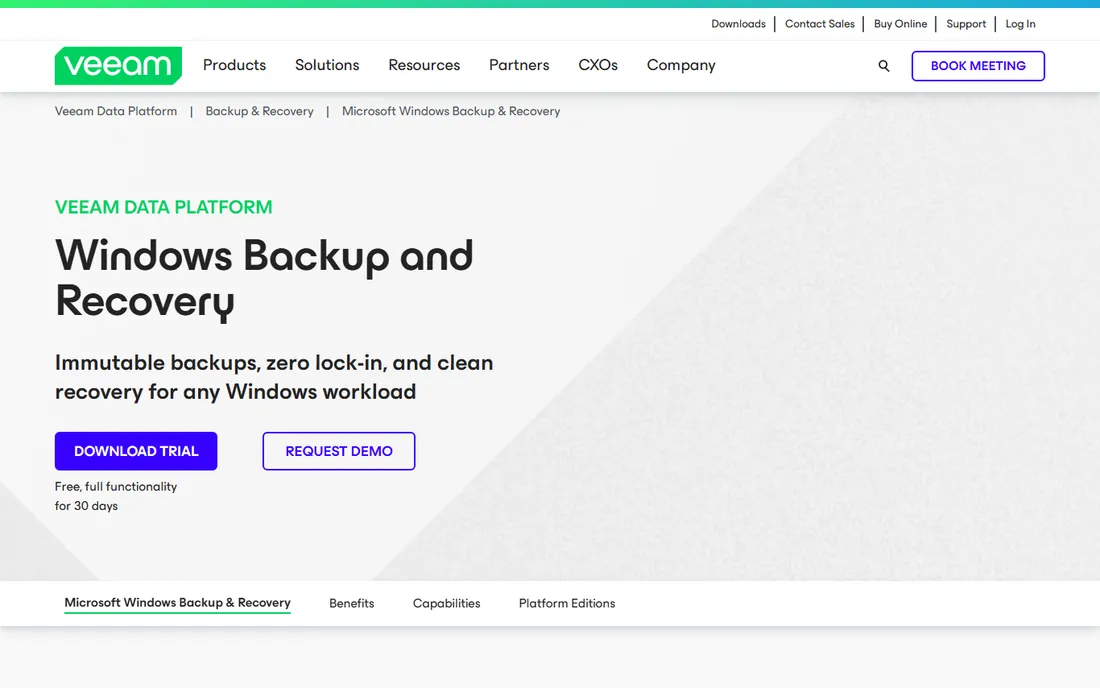Image resolution: width=1100 pixels, height=688 pixels.
Task: Open the Products menu
Action: (x=234, y=65)
